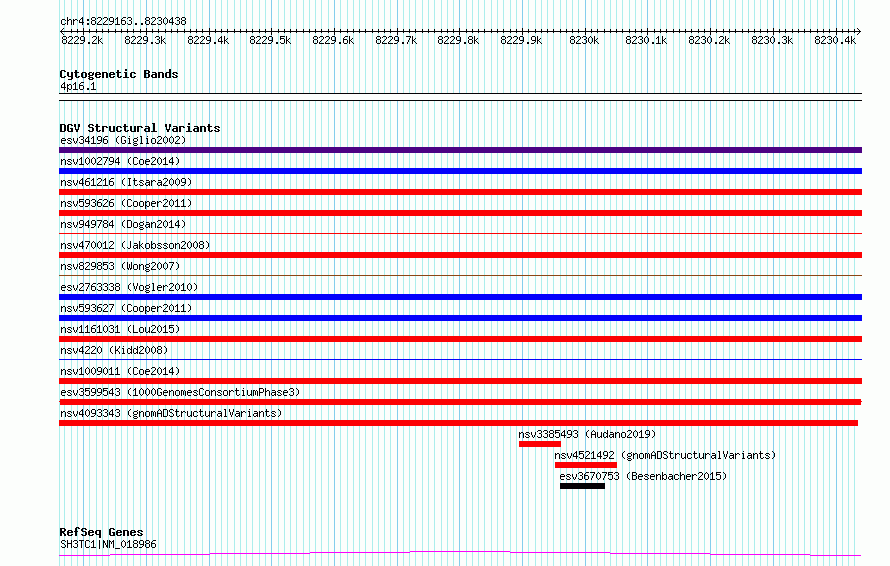Select the red nsv1161031 variant bar
The width and height of the screenshot is (890, 566).
click(x=460, y=339)
